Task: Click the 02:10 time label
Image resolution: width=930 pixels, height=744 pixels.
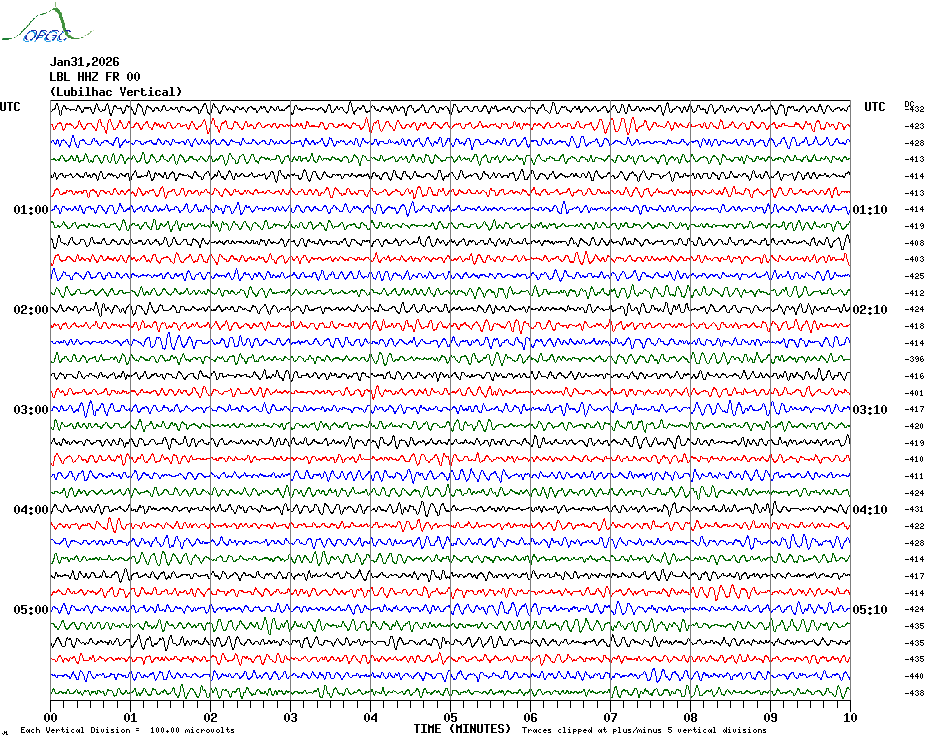Action: point(870,310)
